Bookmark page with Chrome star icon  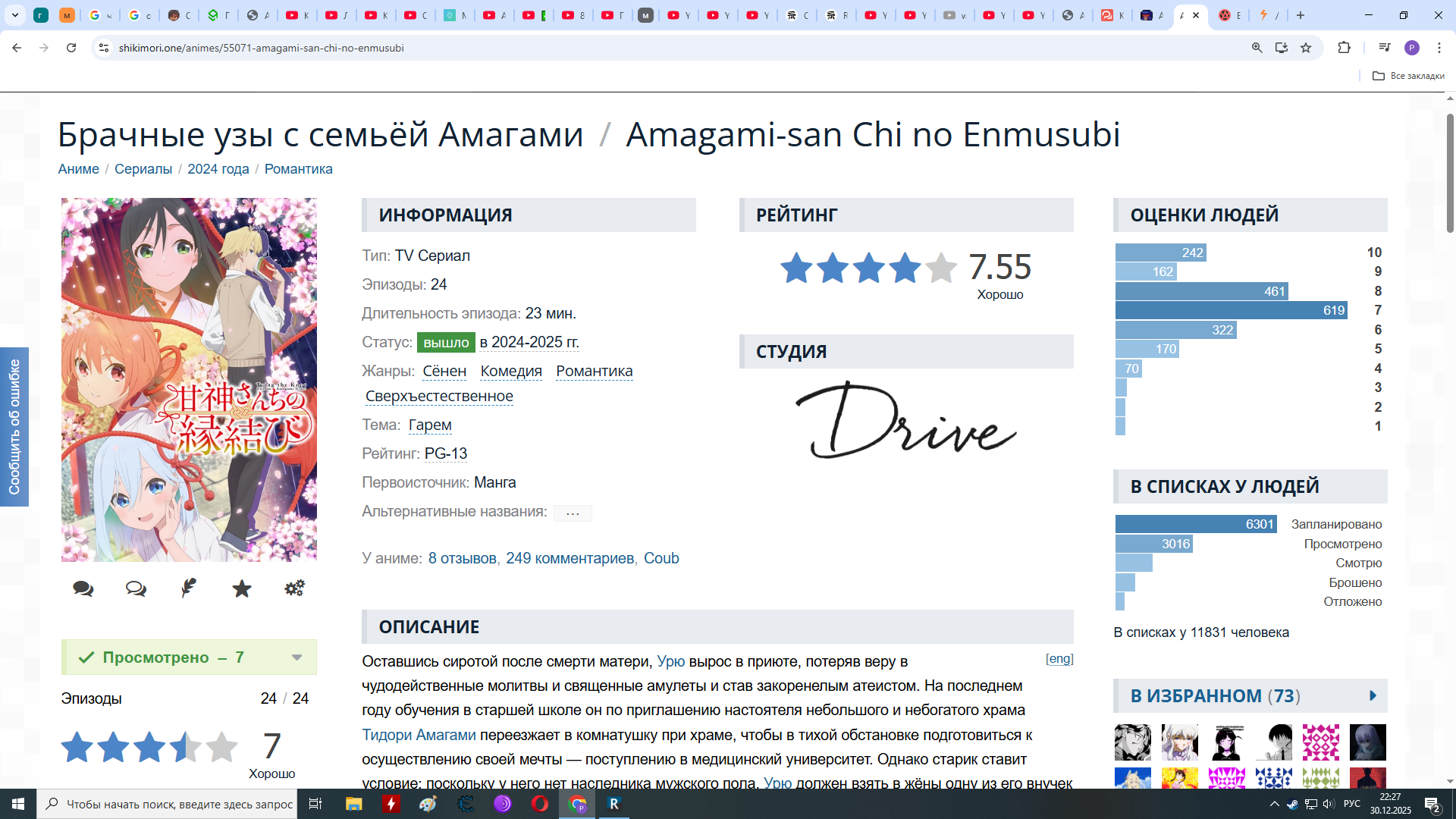[1306, 48]
